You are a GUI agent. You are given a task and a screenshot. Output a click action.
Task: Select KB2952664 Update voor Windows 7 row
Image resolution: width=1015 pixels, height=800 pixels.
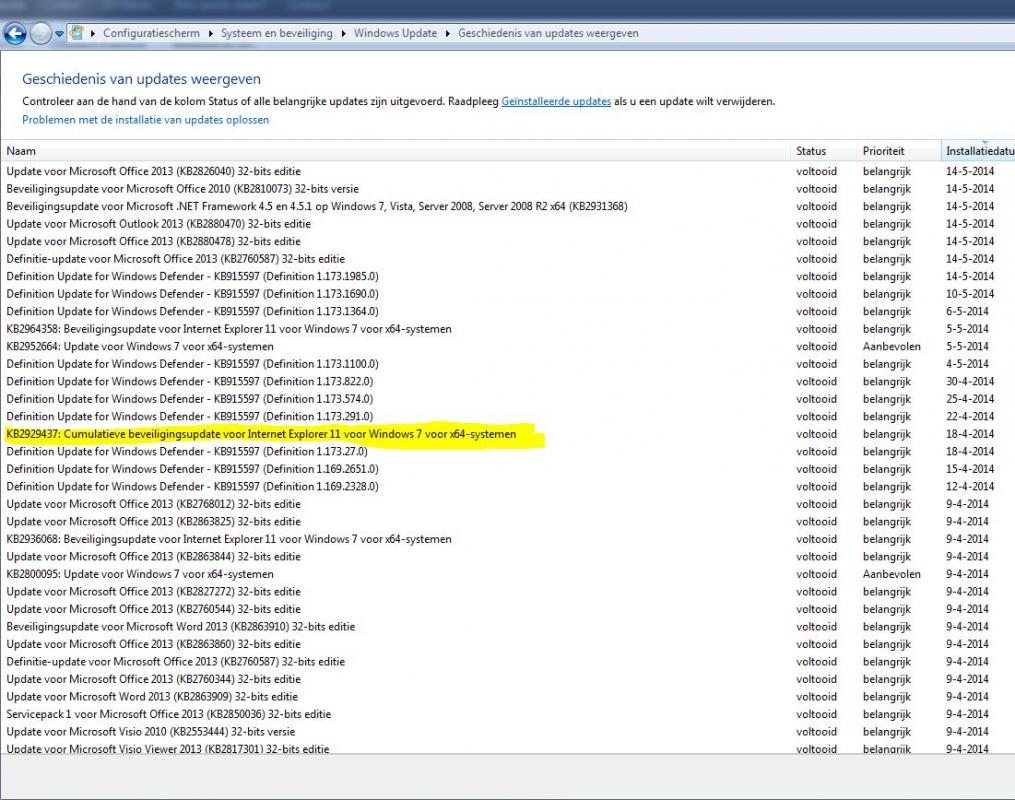pos(139,346)
